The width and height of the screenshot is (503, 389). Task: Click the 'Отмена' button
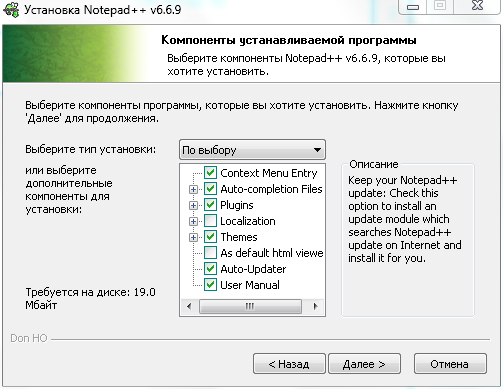[x=450, y=364]
